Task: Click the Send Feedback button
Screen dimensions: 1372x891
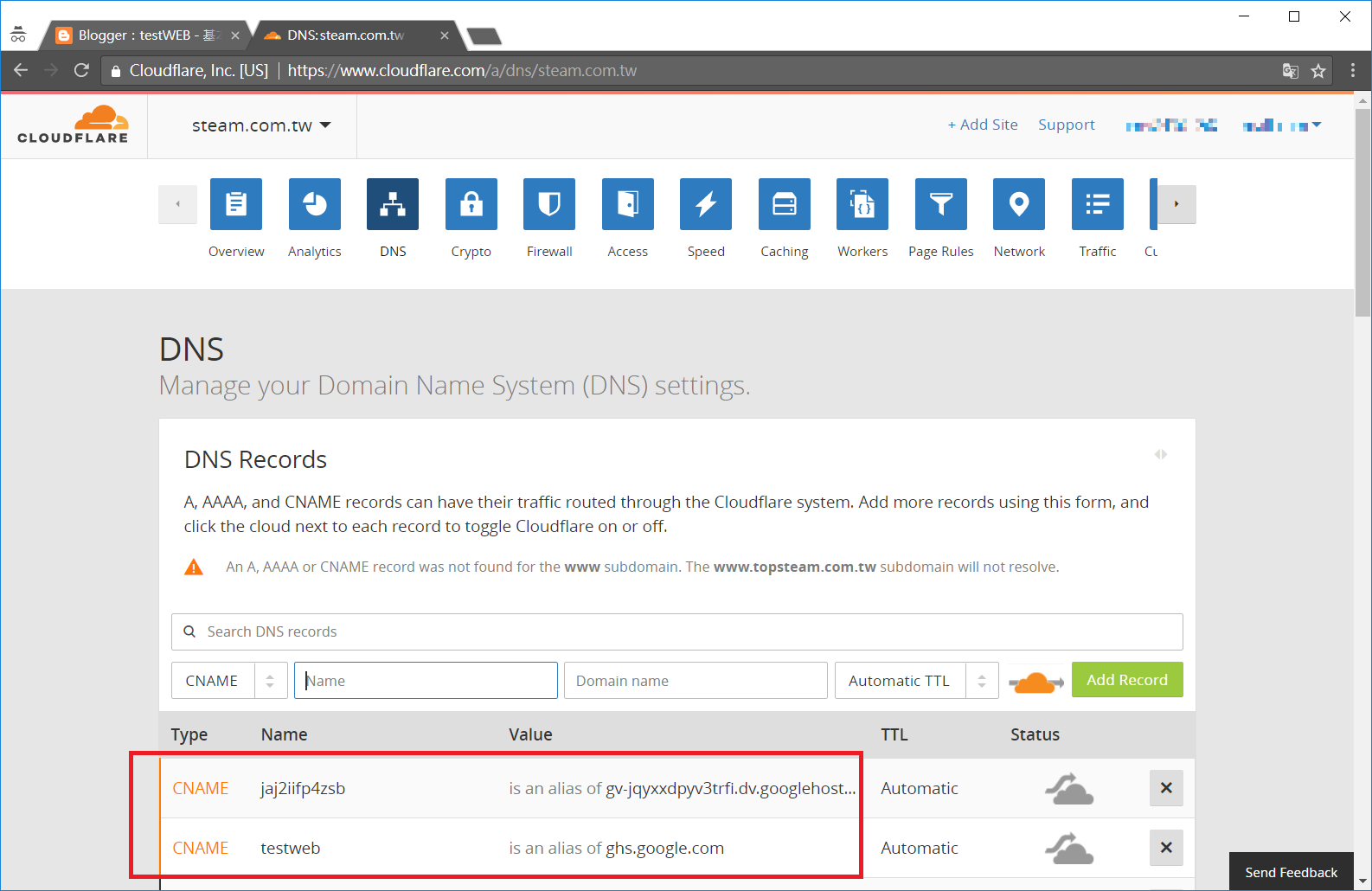Action: [x=1291, y=872]
